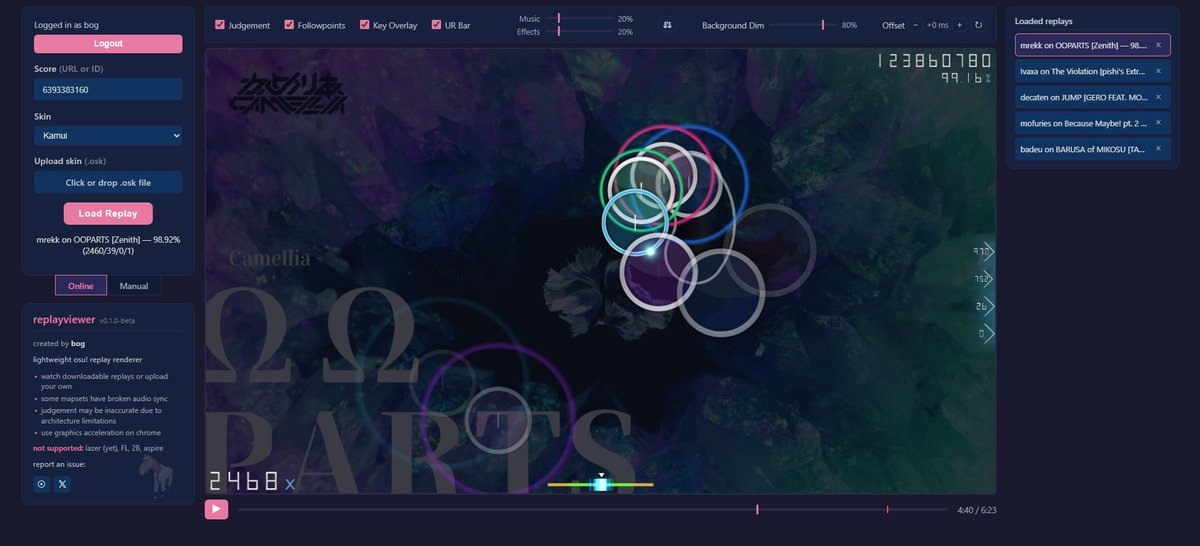Click the score counter 123860780
The height and width of the screenshot is (546, 1200).
click(x=935, y=61)
